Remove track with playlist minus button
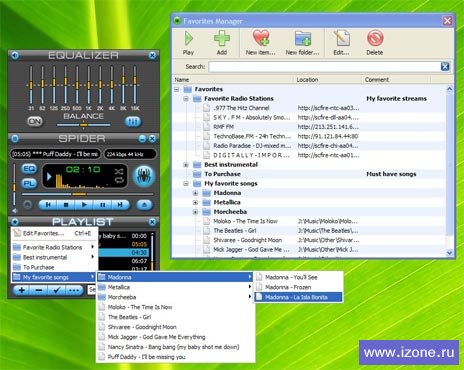The image size is (464, 370). pos(39,290)
